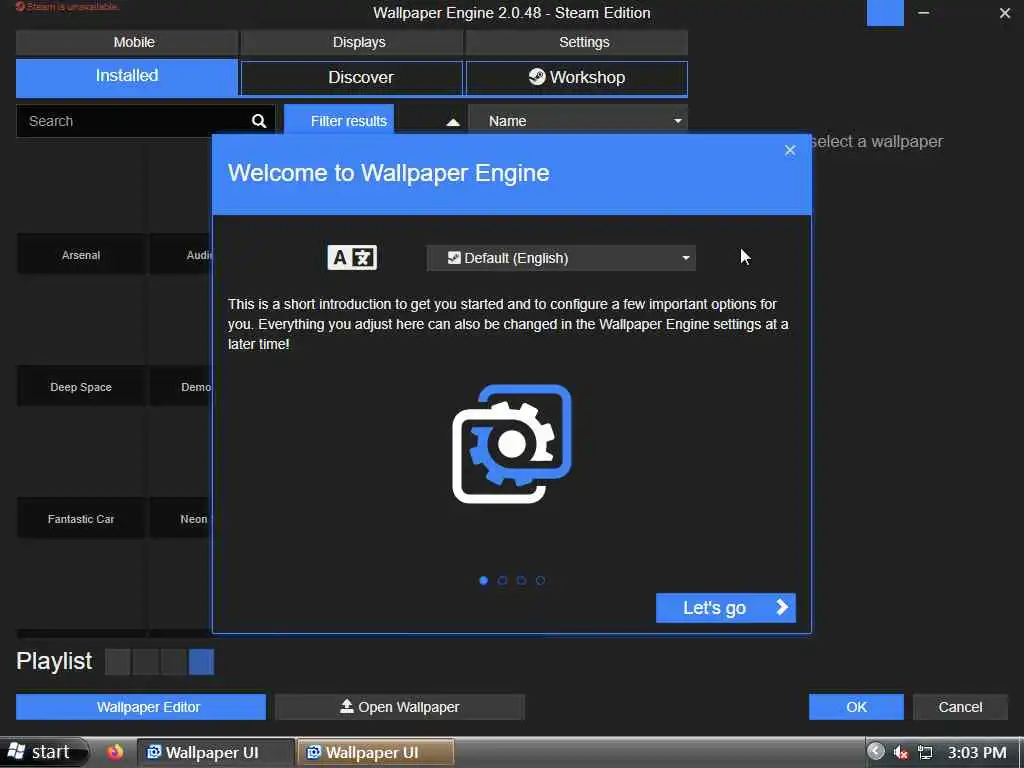Viewport: 1024px width, 768px height.
Task: Confirm with the OK button
Action: [856, 707]
